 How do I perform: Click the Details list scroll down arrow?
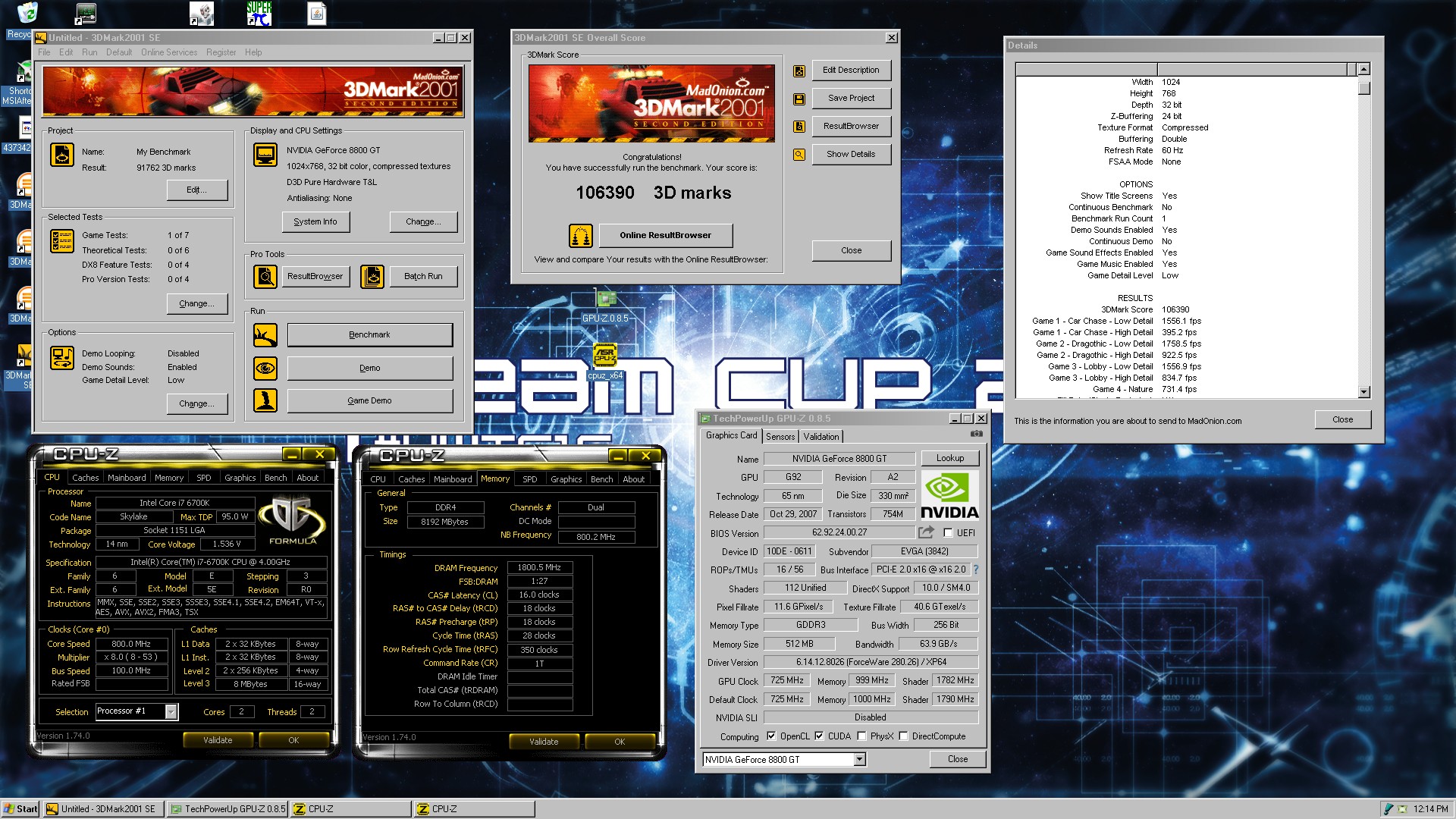coord(1363,392)
